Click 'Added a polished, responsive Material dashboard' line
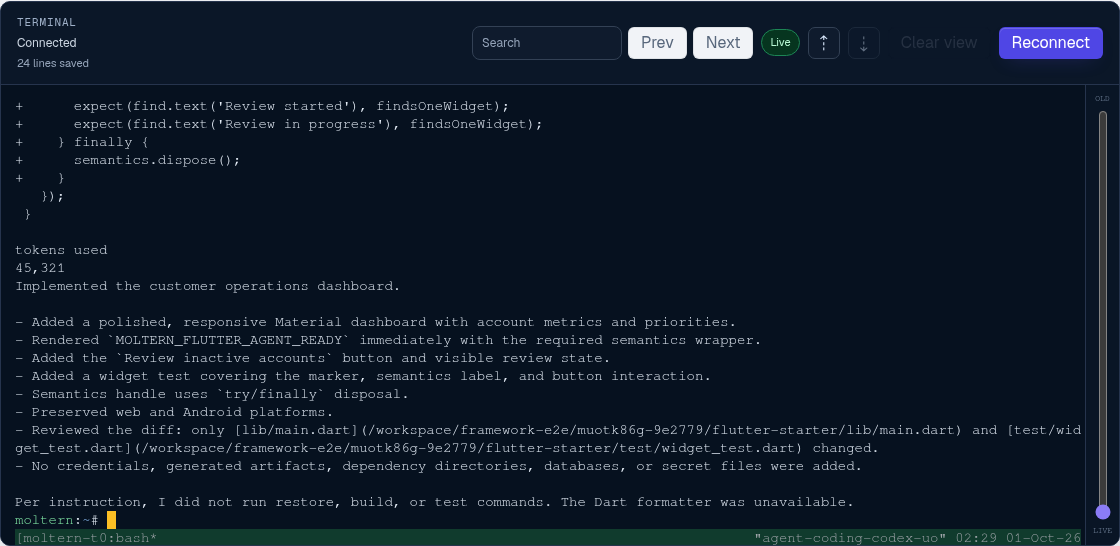This screenshot has width=1120, height=546. point(376,322)
